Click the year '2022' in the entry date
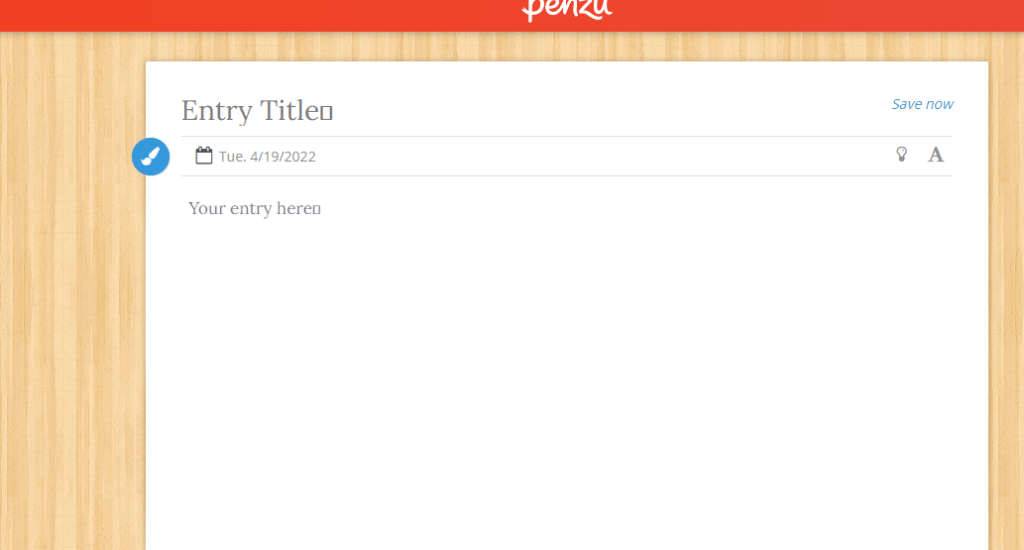This screenshot has width=1024, height=550. [x=299, y=156]
